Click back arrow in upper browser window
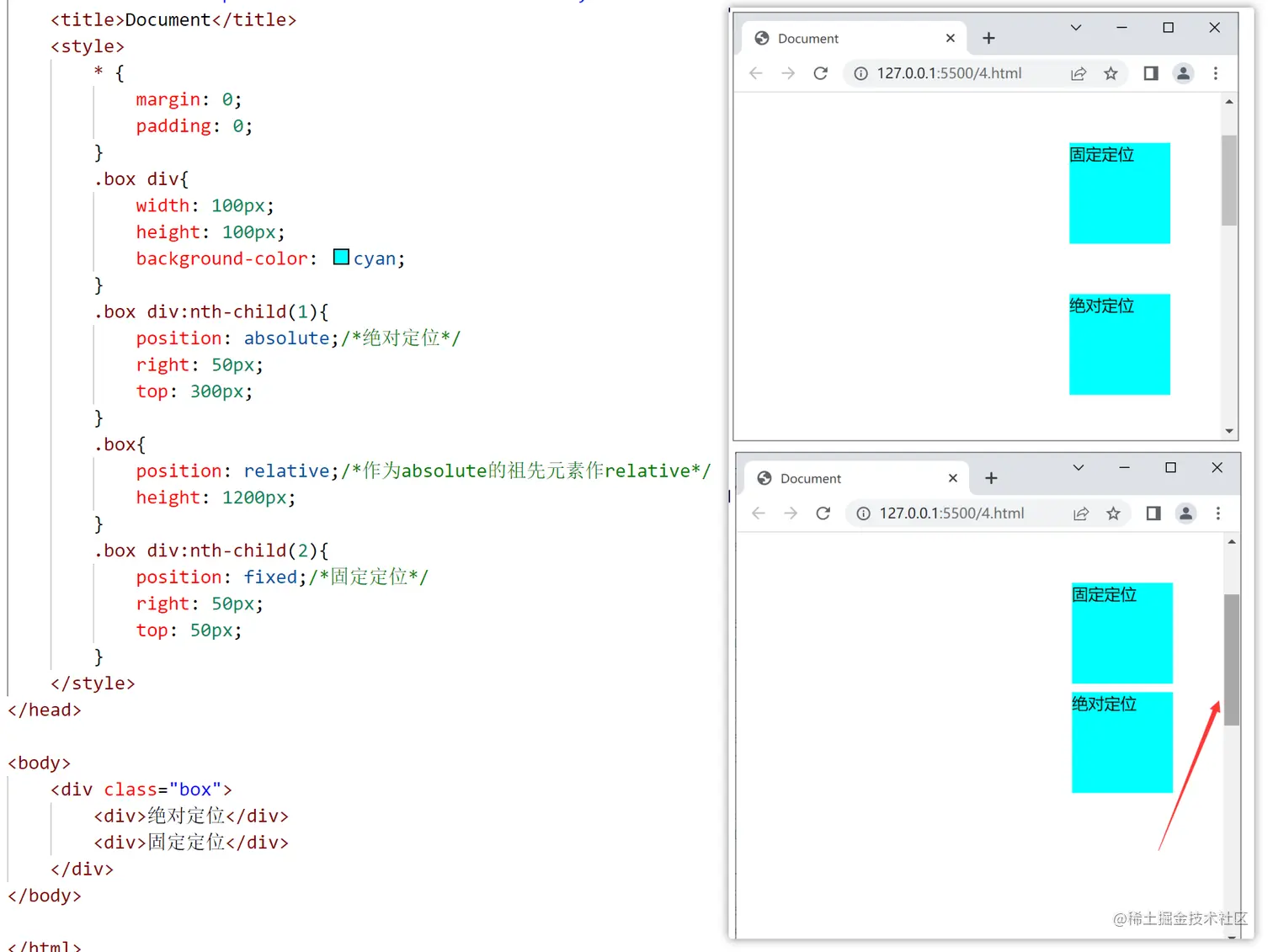Viewport: 1273px width, 952px height. pos(756,73)
